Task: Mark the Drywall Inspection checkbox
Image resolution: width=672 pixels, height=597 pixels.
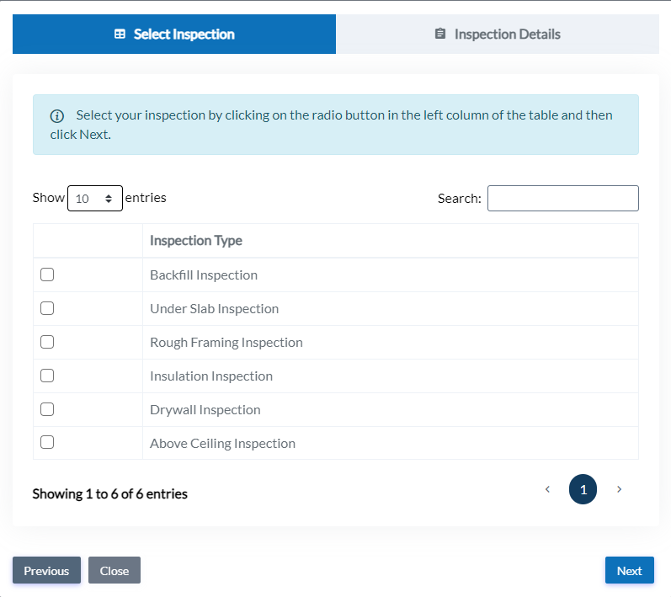Action: (x=47, y=409)
